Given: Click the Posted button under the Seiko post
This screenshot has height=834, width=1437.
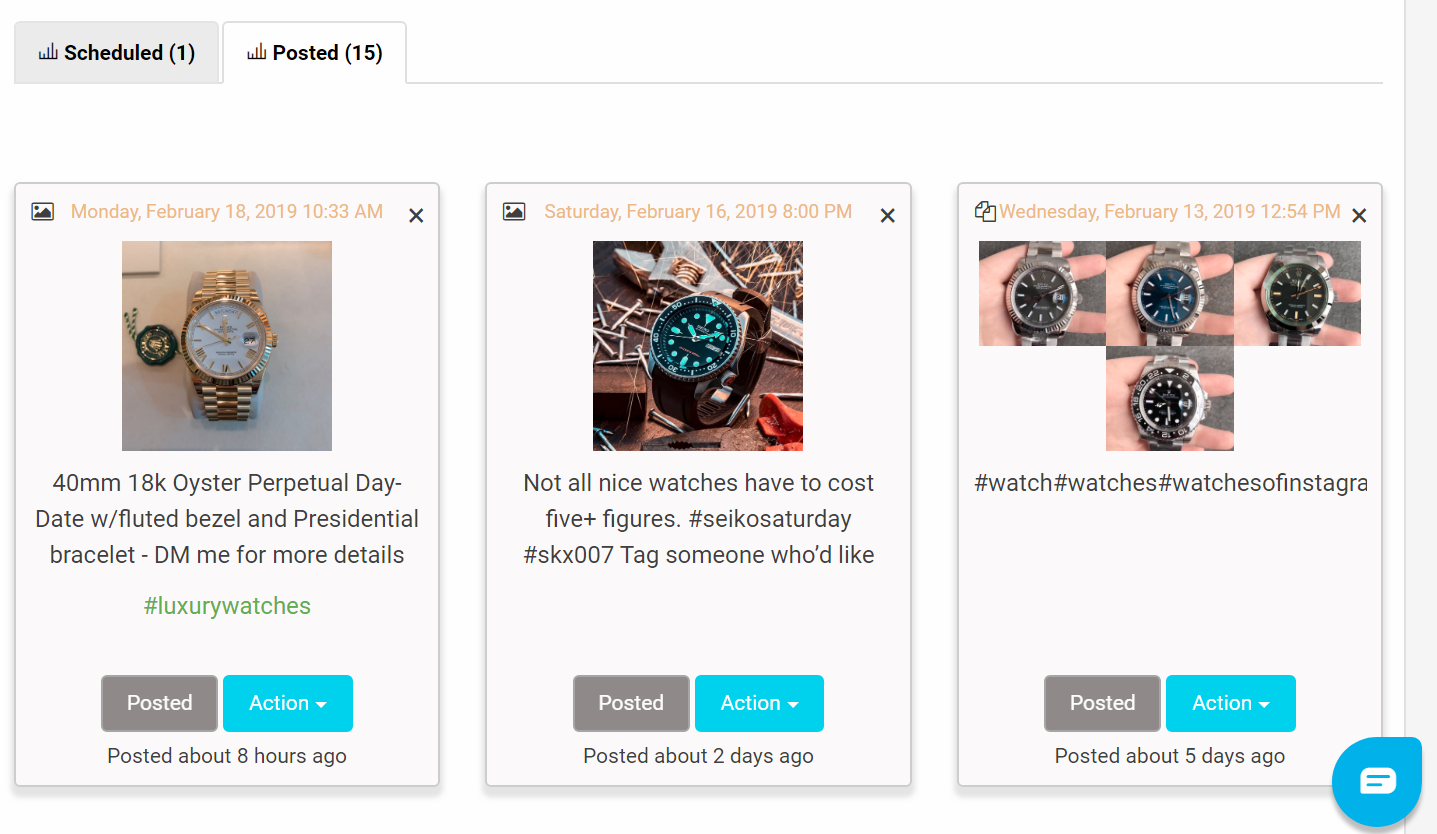Looking at the screenshot, I should click(631, 703).
